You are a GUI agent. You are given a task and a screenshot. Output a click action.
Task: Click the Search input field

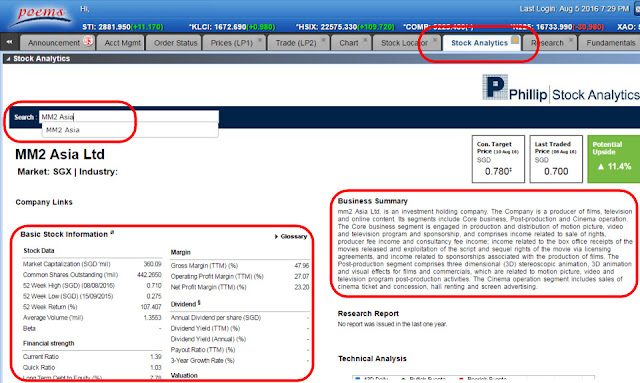coord(129,117)
